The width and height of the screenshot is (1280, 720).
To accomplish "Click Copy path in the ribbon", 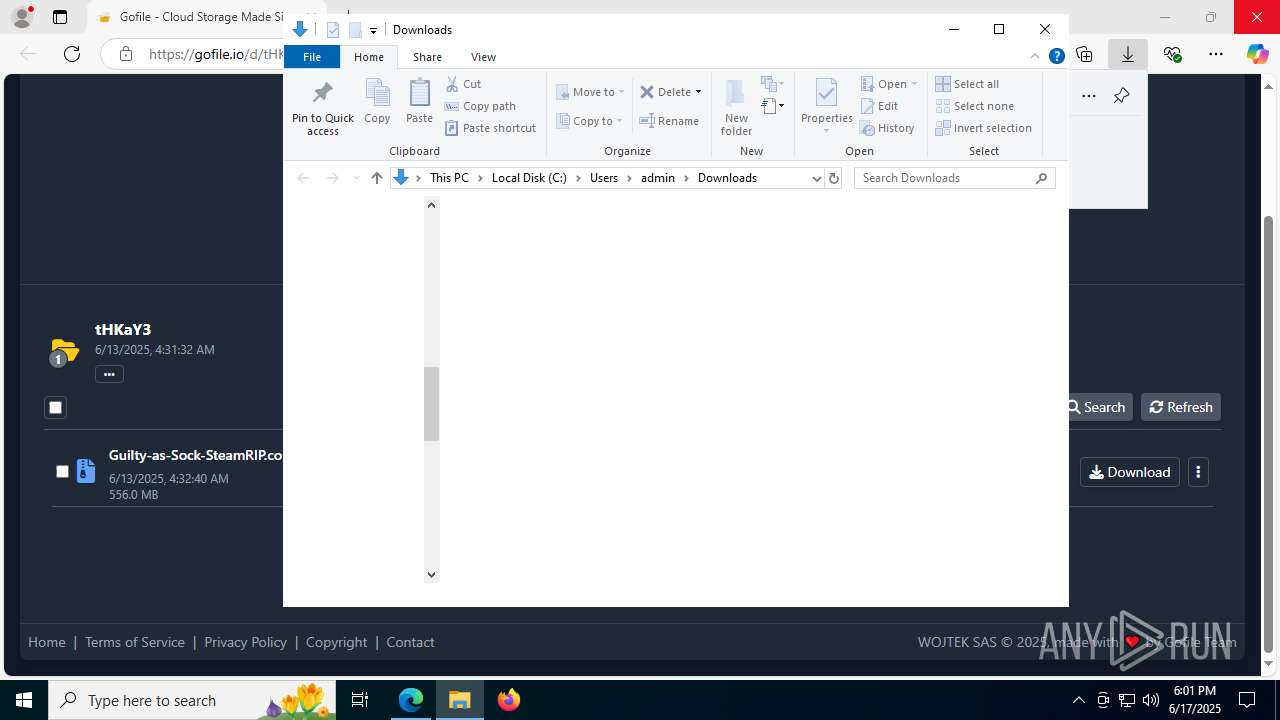I will 480,106.
